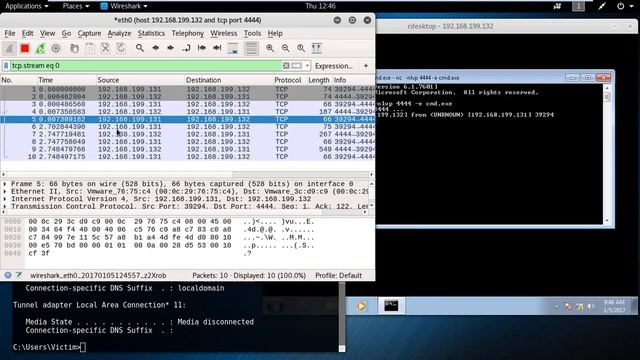Expand Internet Protocol Version 4 row
This screenshot has width=640, height=360.
pyautogui.click(x=5, y=199)
